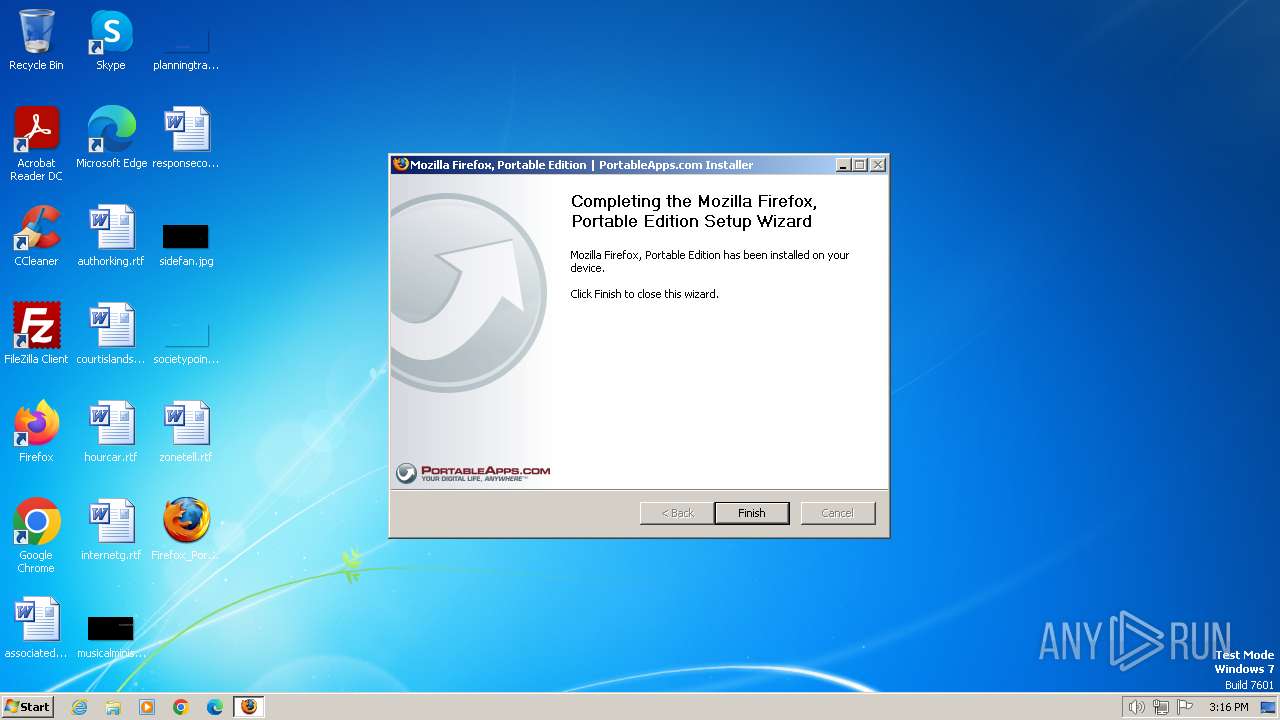
Task: Click the greyed-out Cancel button in installer
Action: pos(837,513)
